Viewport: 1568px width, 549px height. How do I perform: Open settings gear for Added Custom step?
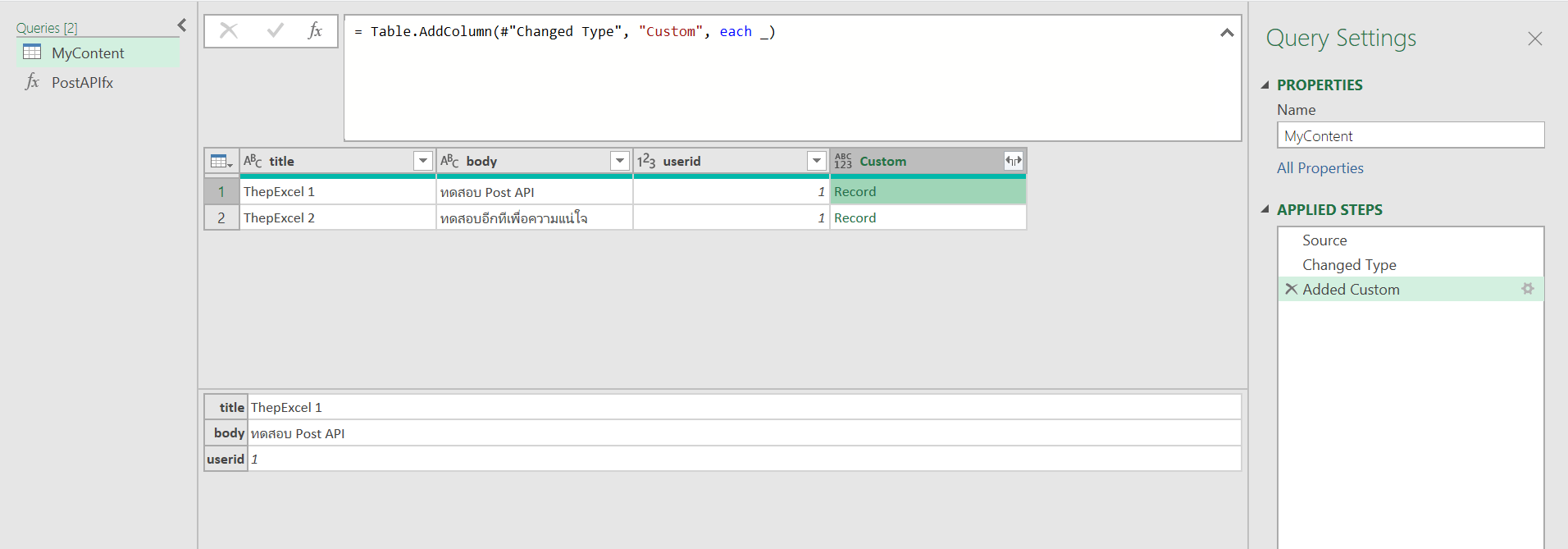(1527, 289)
